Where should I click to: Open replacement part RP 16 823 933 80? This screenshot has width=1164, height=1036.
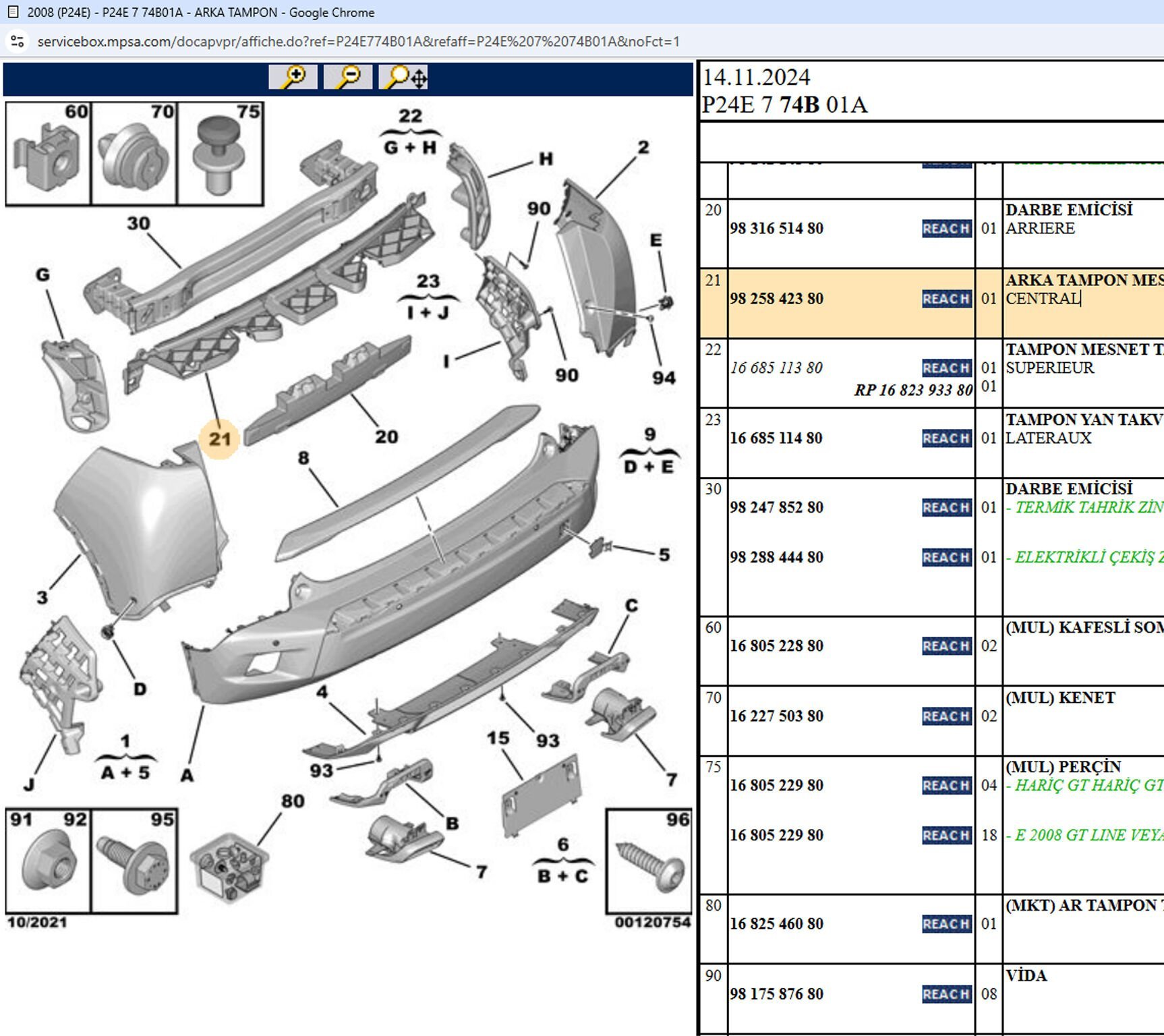[x=913, y=391]
